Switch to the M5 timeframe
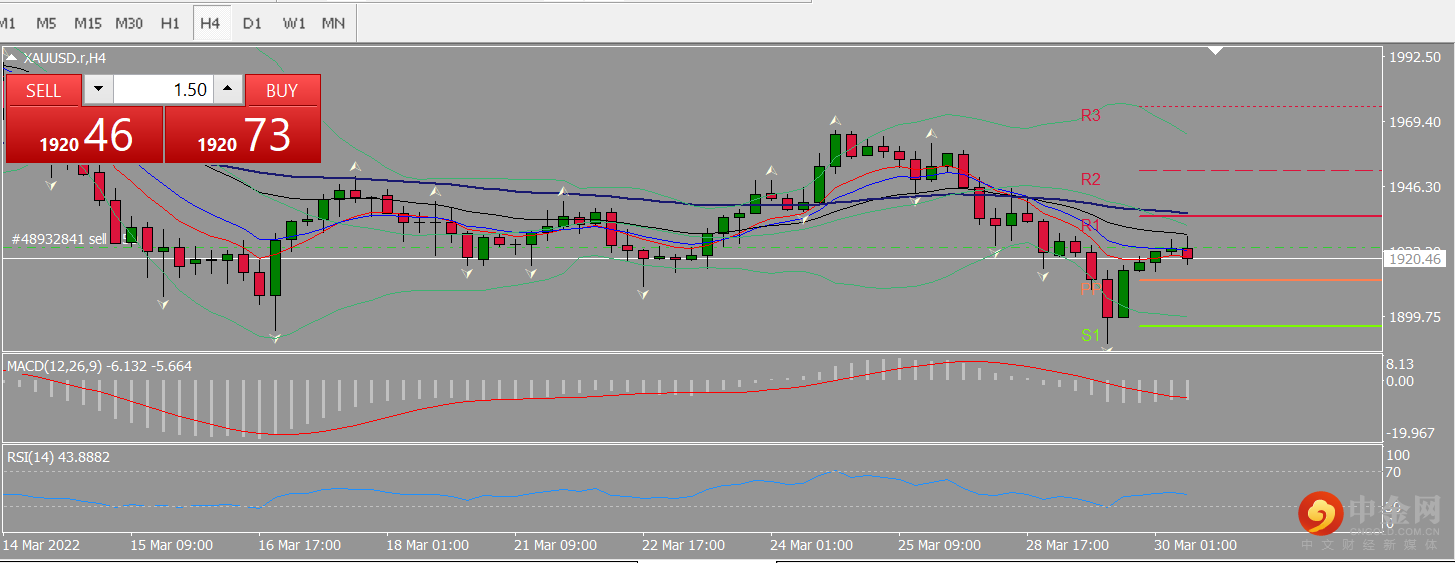The height and width of the screenshot is (563, 1455). pyautogui.click(x=46, y=23)
